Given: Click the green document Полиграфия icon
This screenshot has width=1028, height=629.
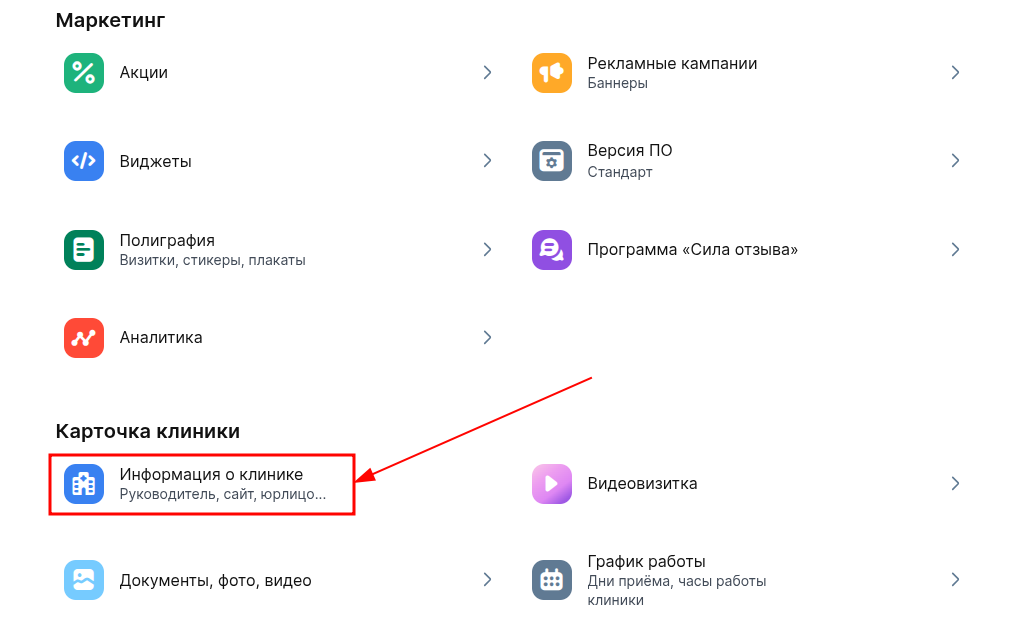Looking at the screenshot, I should (84, 250).
